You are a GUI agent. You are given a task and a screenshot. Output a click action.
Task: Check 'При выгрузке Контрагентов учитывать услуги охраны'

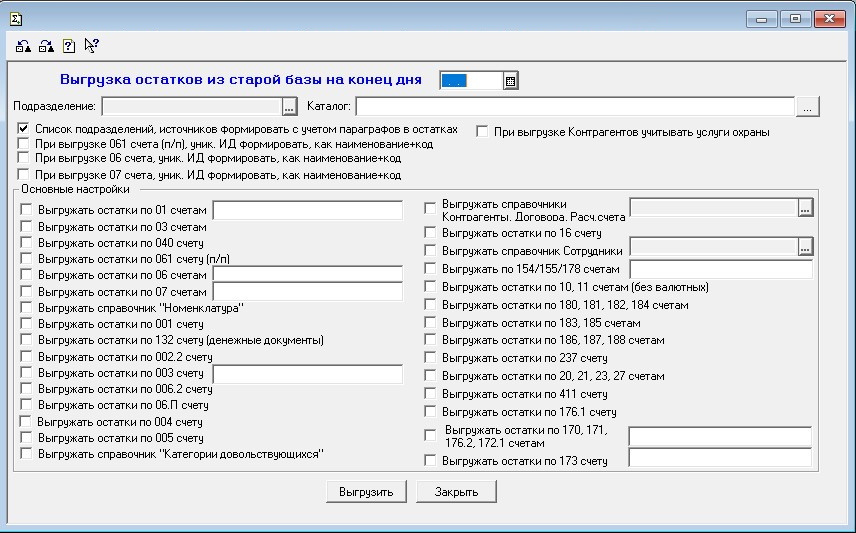click(482, 131)
